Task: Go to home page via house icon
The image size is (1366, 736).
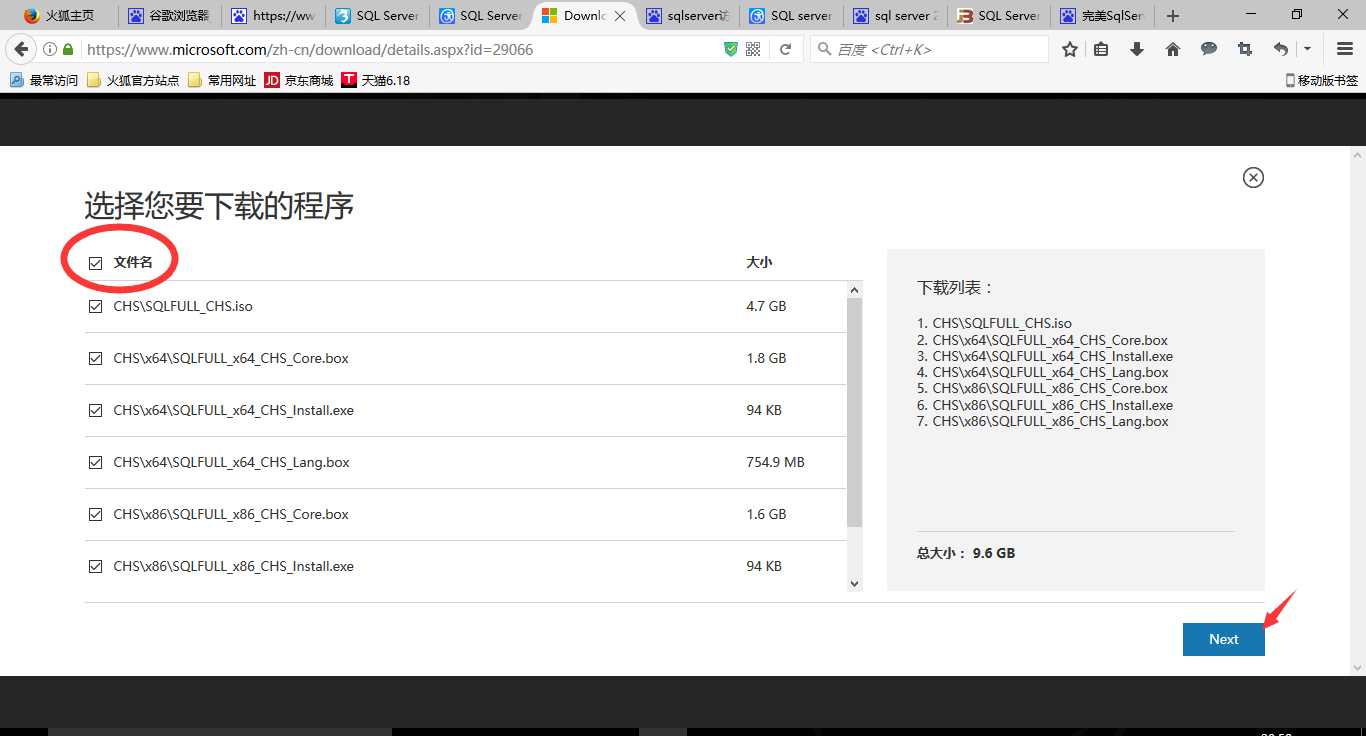Action: (x=1173, y=49)
